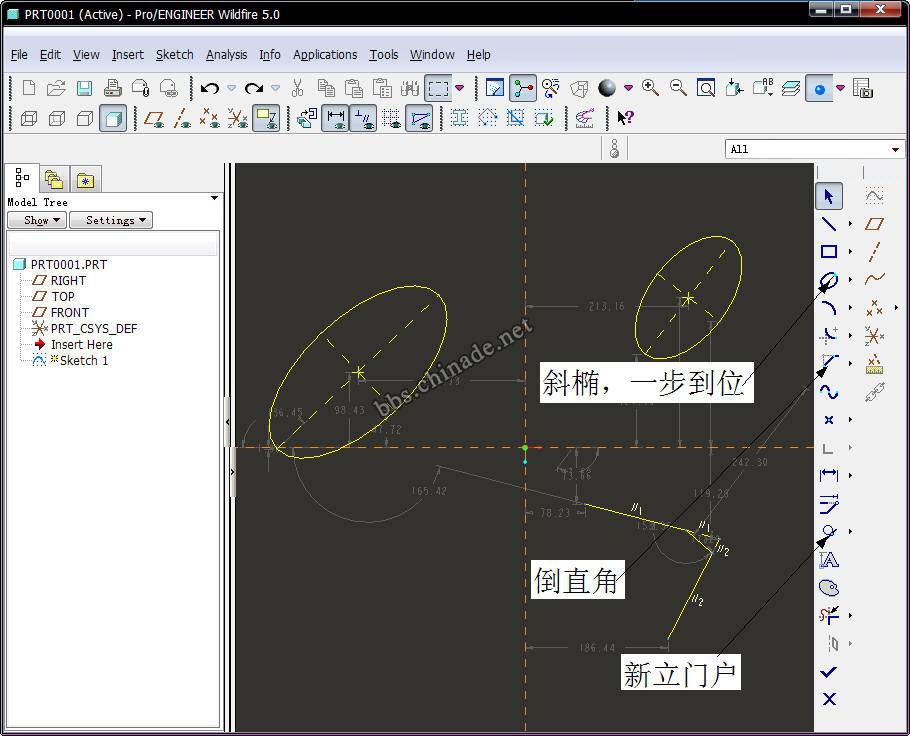Open the Show dropdown in Model Tree
Viewport: 910px width, 736px height.
(37, 220)
